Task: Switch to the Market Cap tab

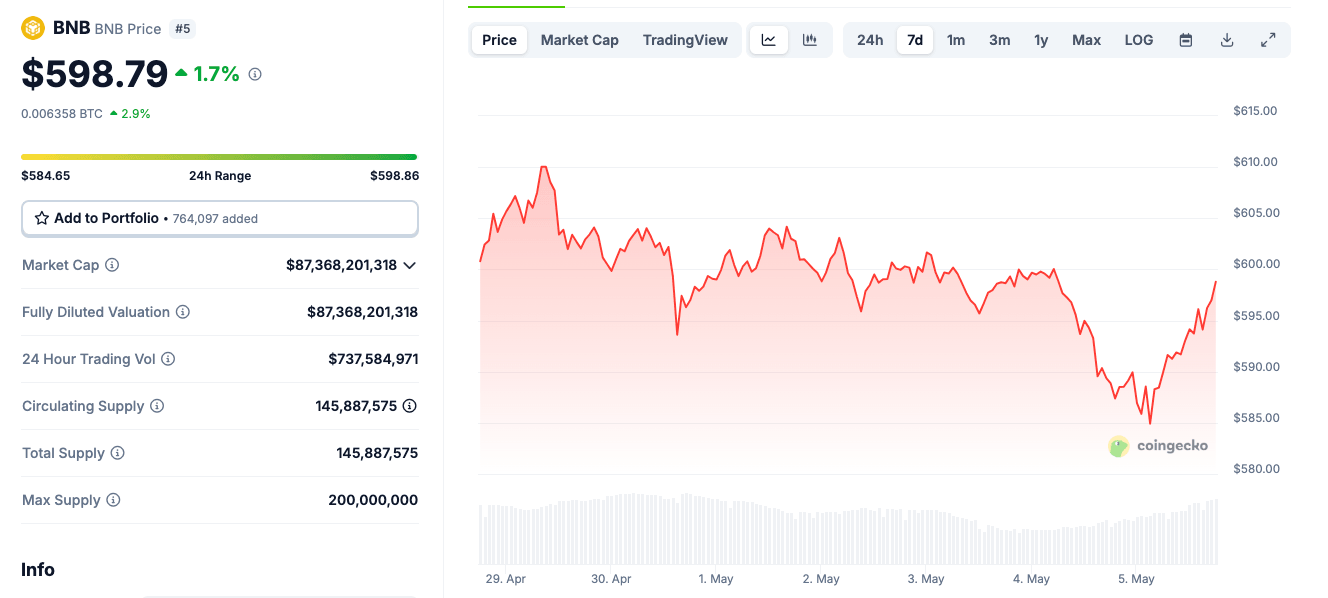Action: tap(579, 39)
